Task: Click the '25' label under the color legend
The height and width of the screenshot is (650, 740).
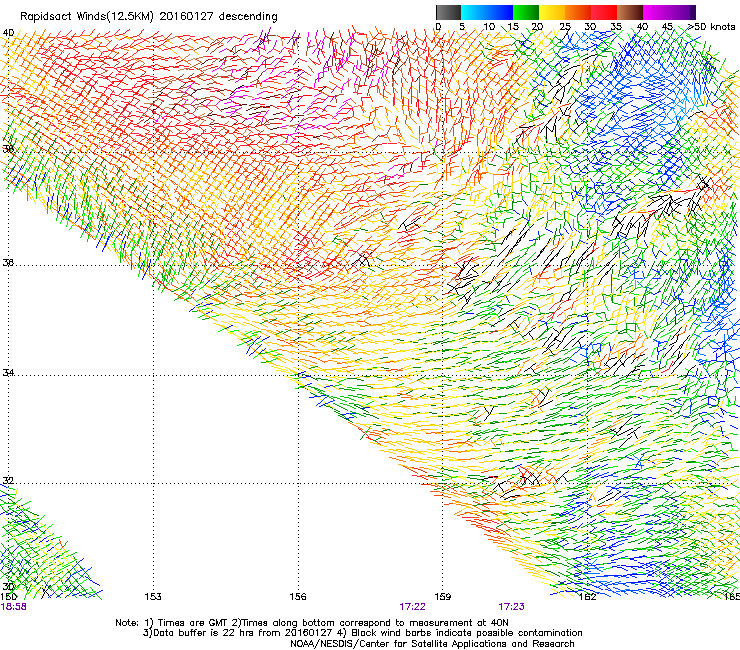Action: click(565, 27)
